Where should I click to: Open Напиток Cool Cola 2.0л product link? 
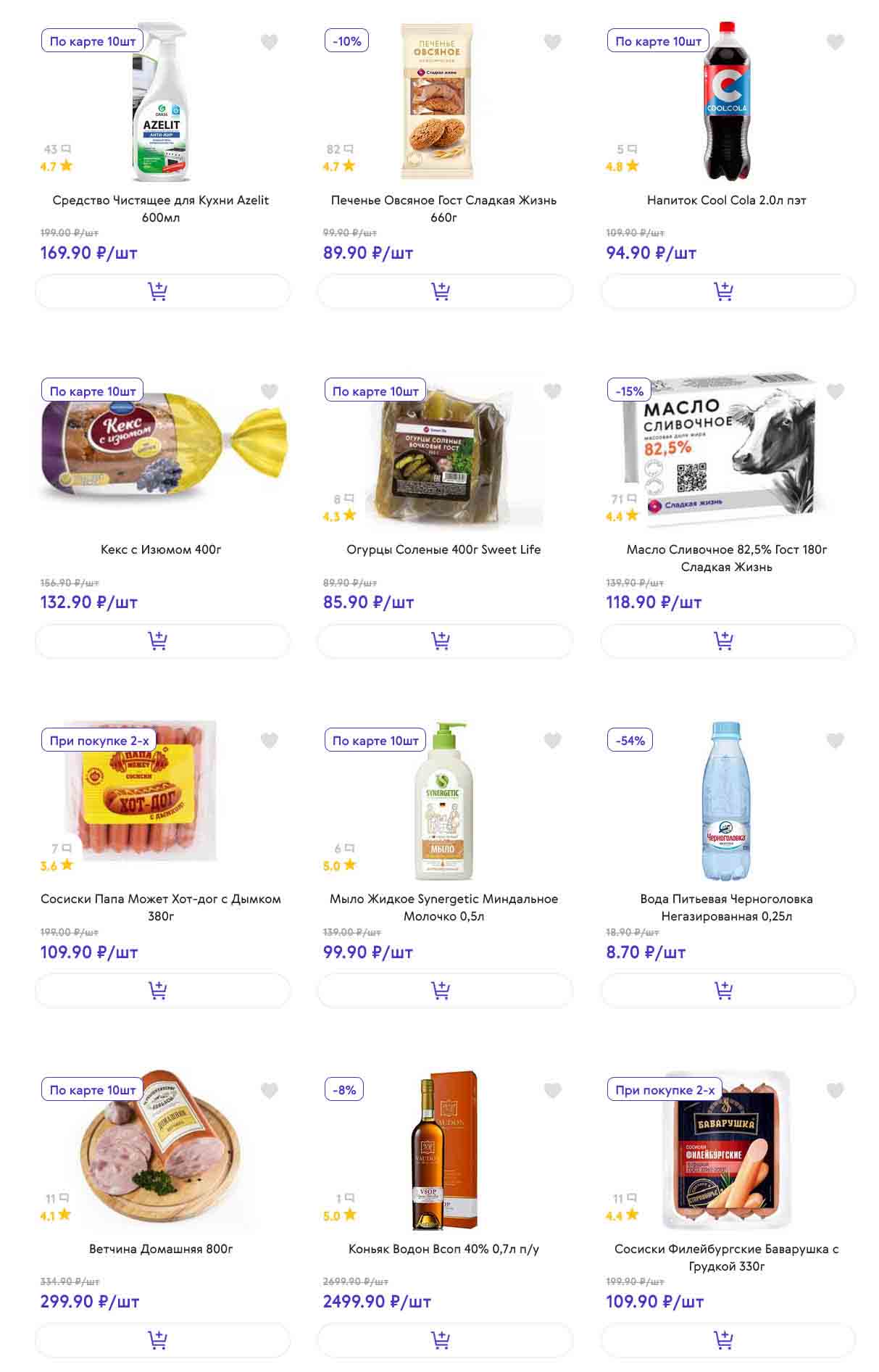click(x=726, y=200)
